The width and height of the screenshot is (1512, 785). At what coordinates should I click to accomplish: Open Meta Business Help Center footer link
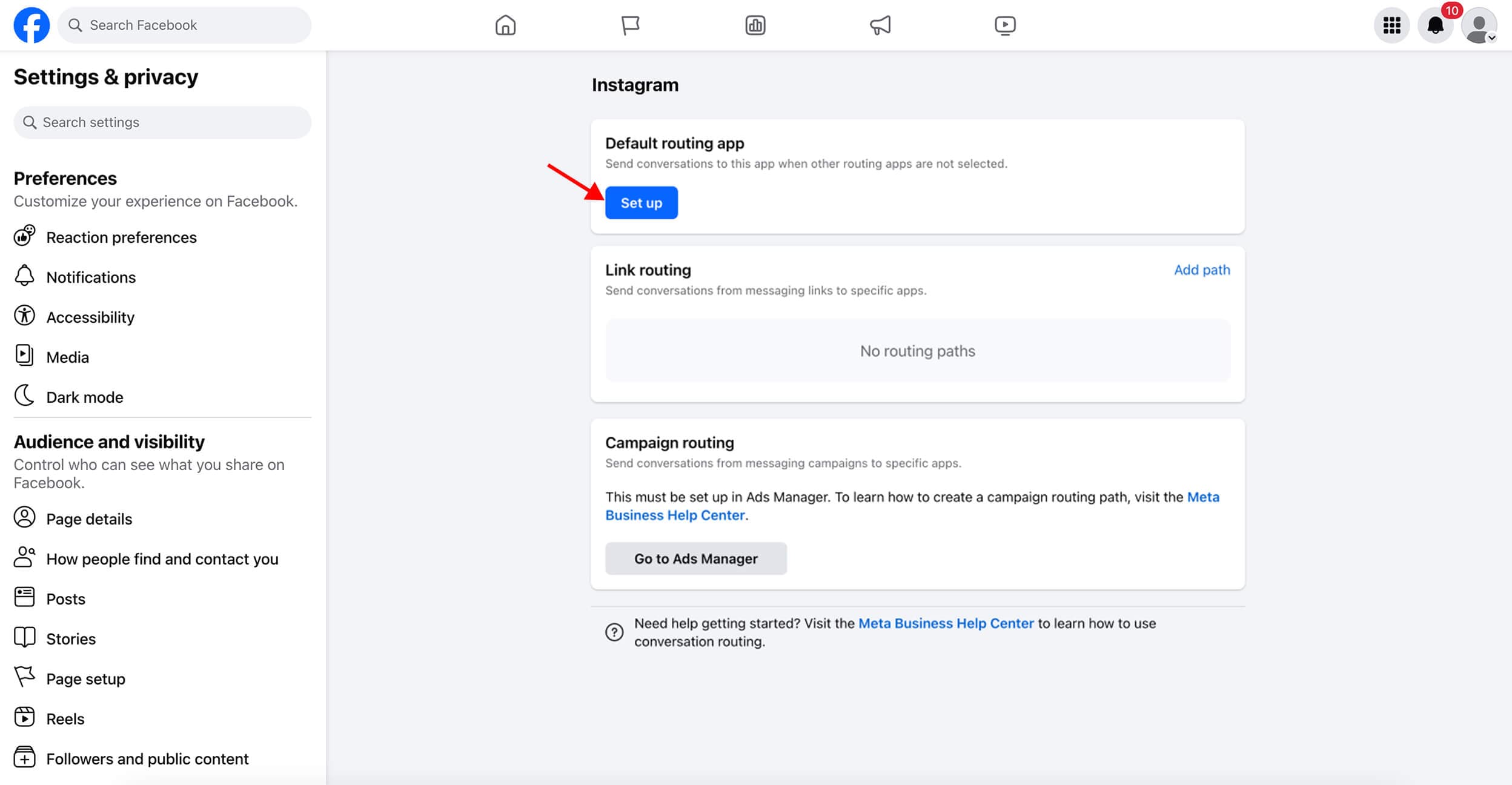coord(946,623)
